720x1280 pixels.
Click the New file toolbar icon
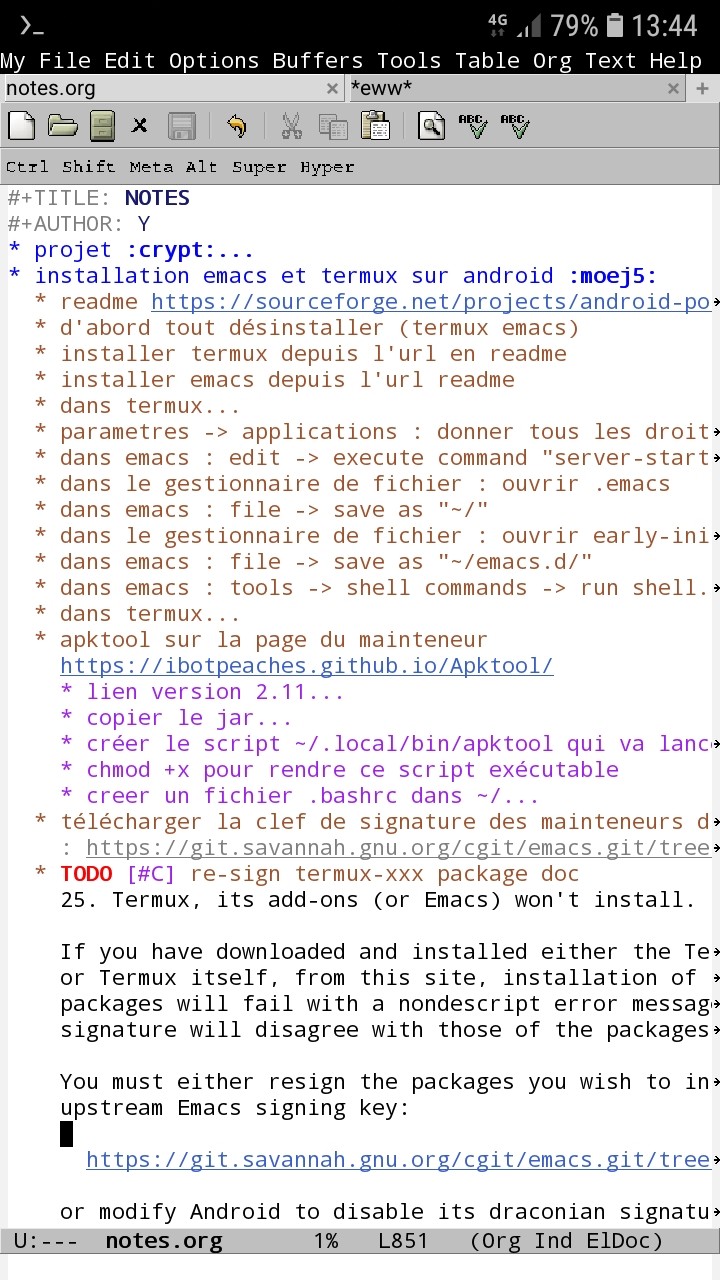21,126
